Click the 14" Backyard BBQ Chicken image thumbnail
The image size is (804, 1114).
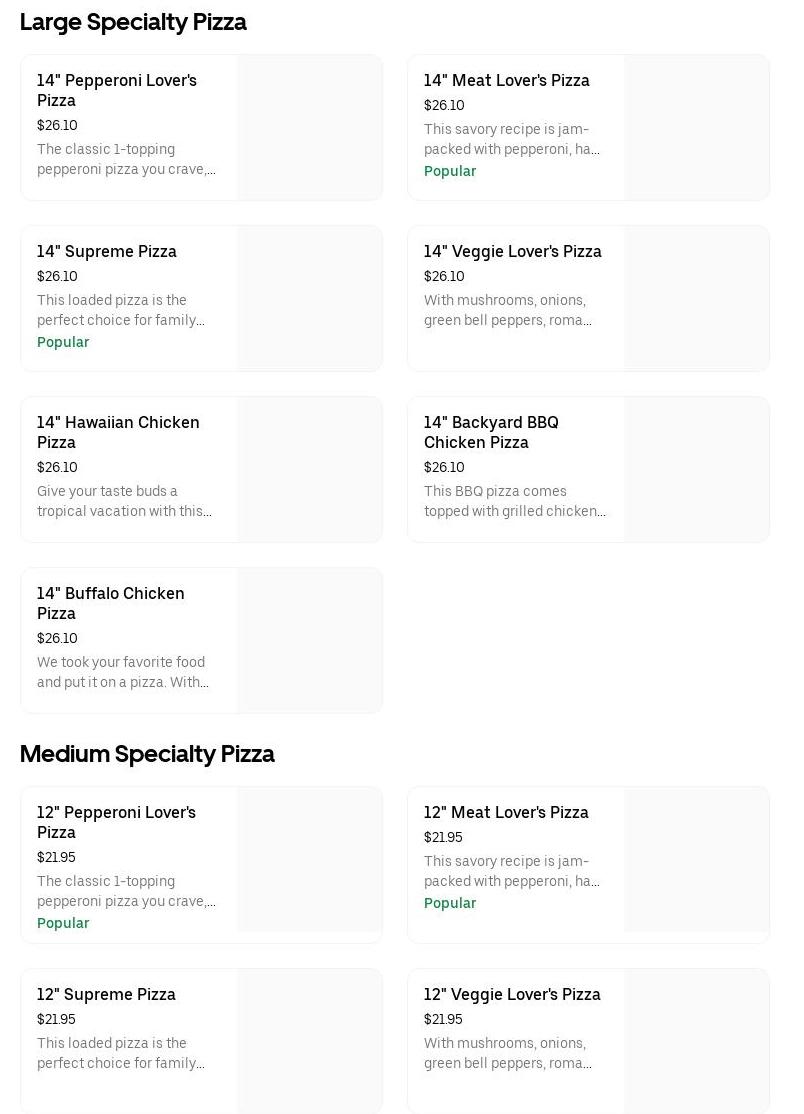coord(697,469)
